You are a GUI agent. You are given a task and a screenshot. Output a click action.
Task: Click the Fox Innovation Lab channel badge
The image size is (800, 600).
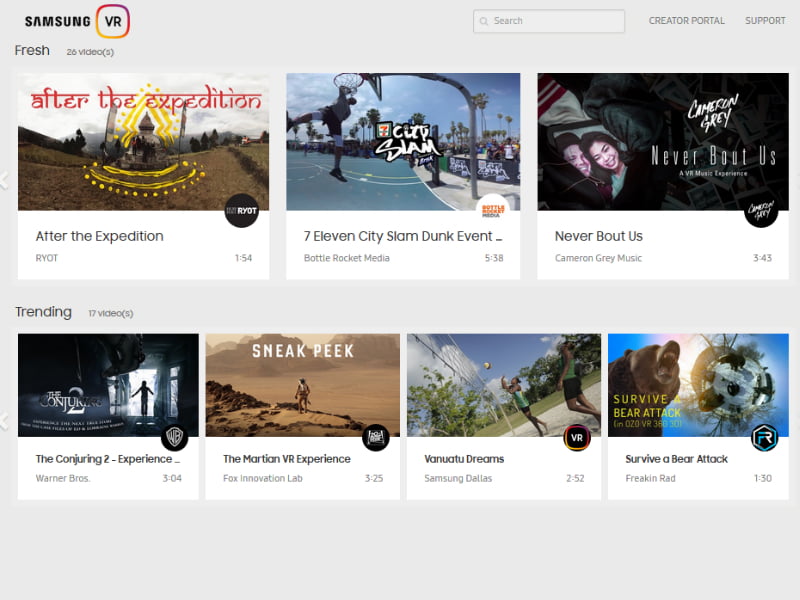pyautogui.click(x=376, y=437)
